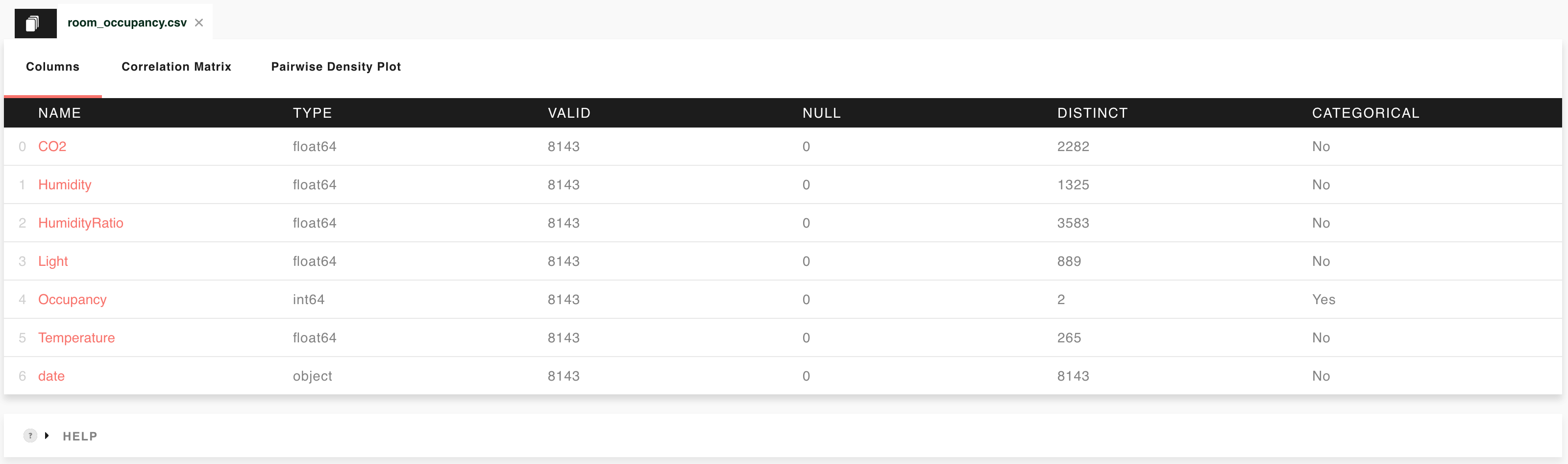This screenshot has width=1568, height=464.
Task: Click the TYPE column header
Action: click(312, 113)
